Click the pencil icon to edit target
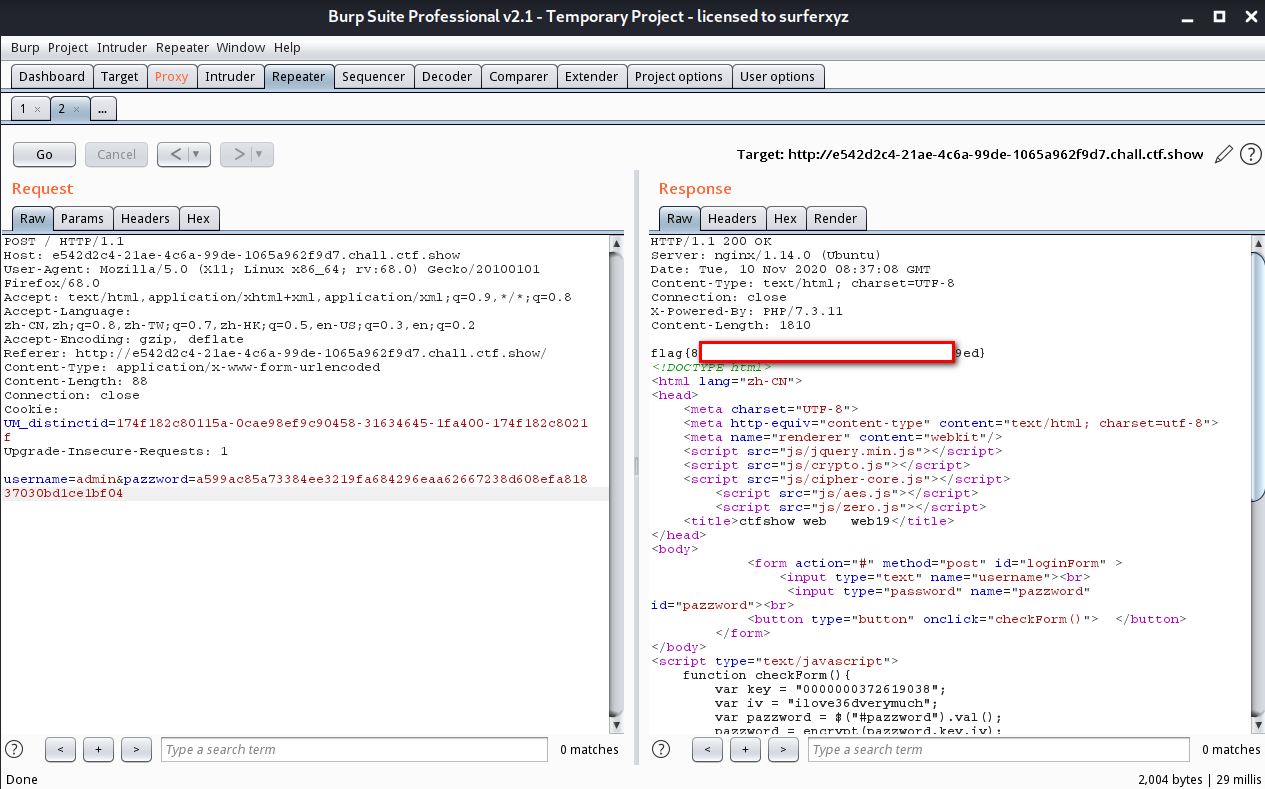The image size is (1265, 789). click(1223, 154)
